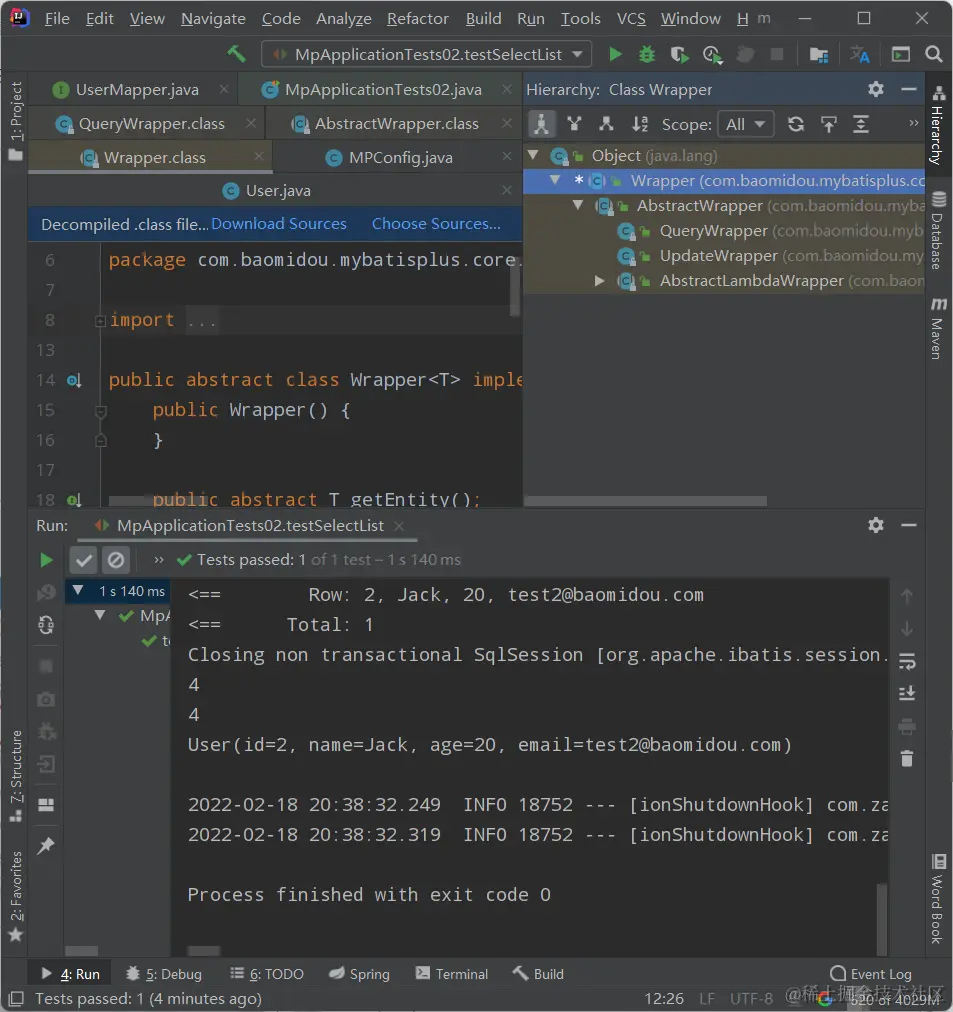The image size is (953, 1012).
Task: Collapse the MpA test class node
Action: [100, 615]
